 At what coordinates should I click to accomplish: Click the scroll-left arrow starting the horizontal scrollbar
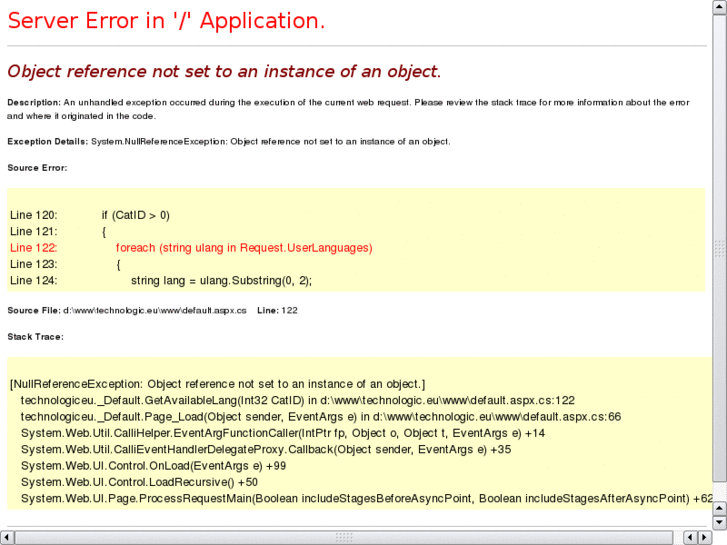coord(7,538)
